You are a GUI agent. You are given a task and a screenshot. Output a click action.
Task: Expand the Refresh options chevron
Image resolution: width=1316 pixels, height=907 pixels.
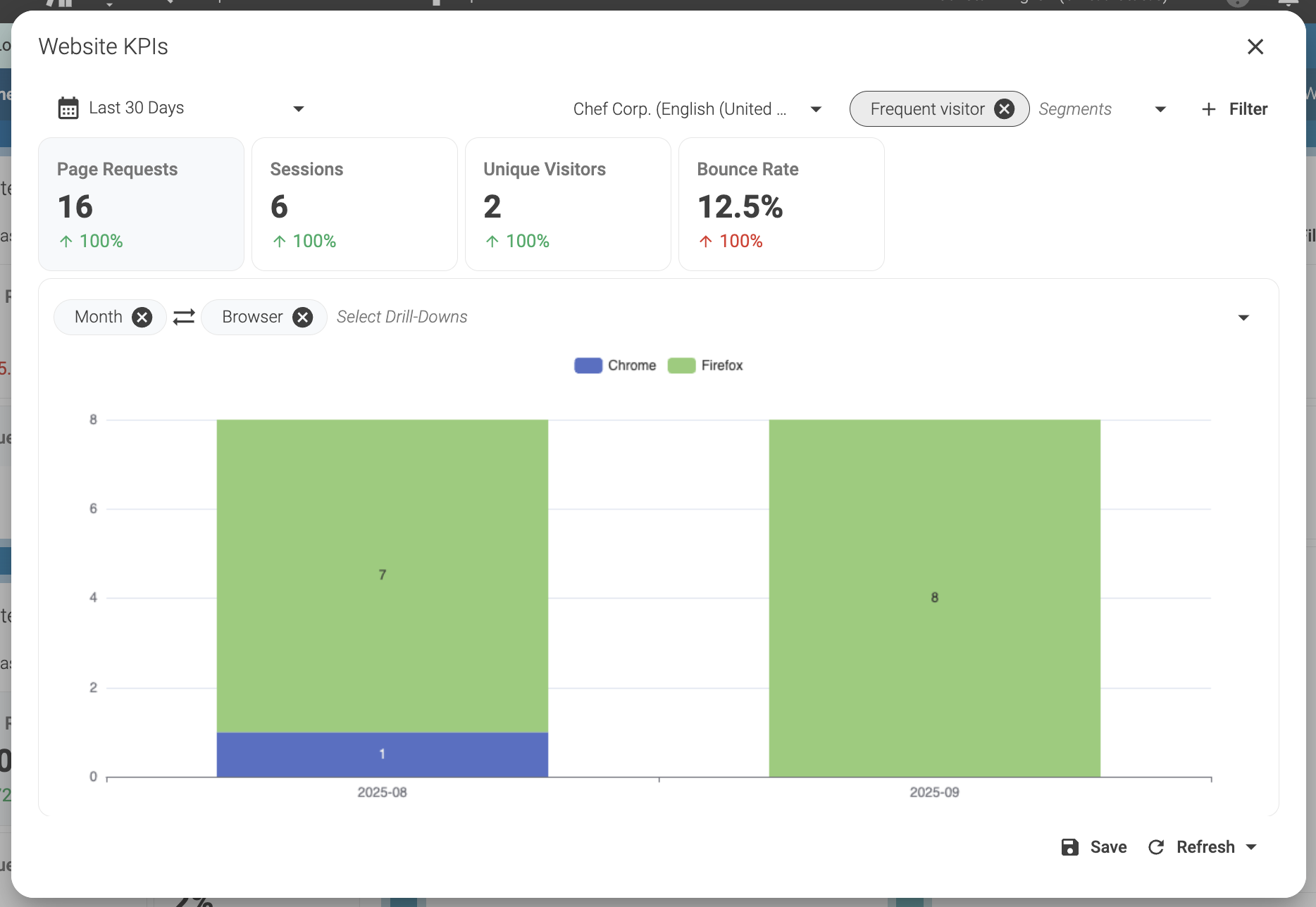pos(1252,847)
